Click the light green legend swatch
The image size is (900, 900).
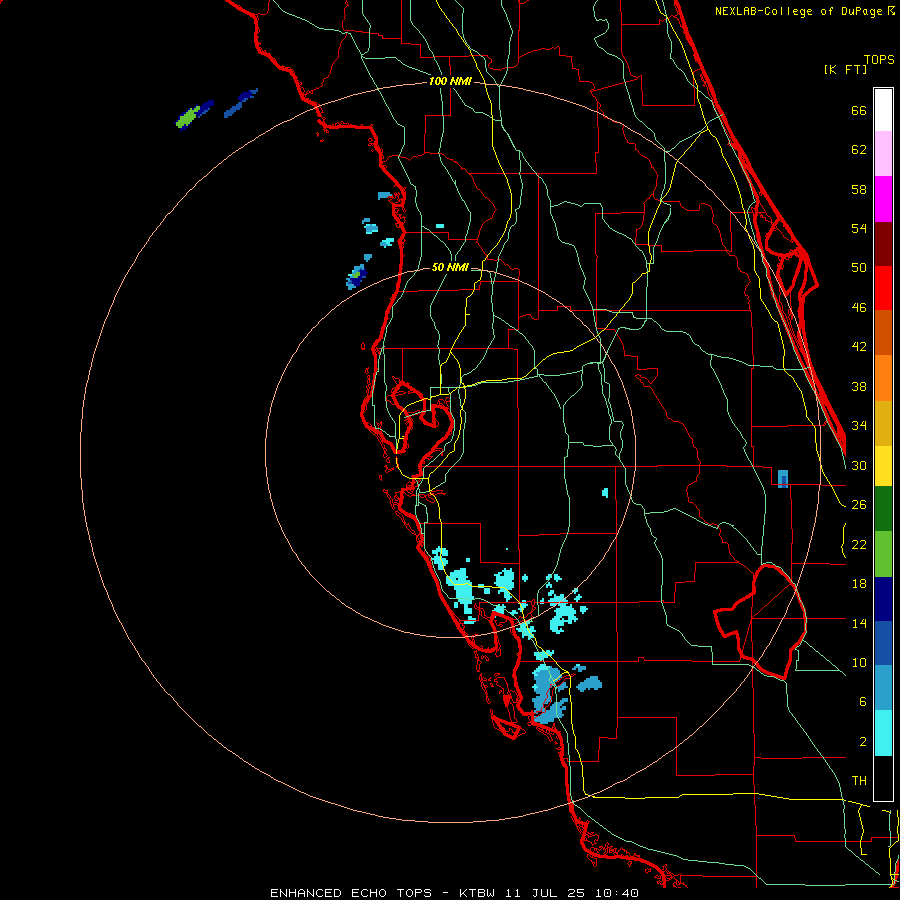pos(883,554)
